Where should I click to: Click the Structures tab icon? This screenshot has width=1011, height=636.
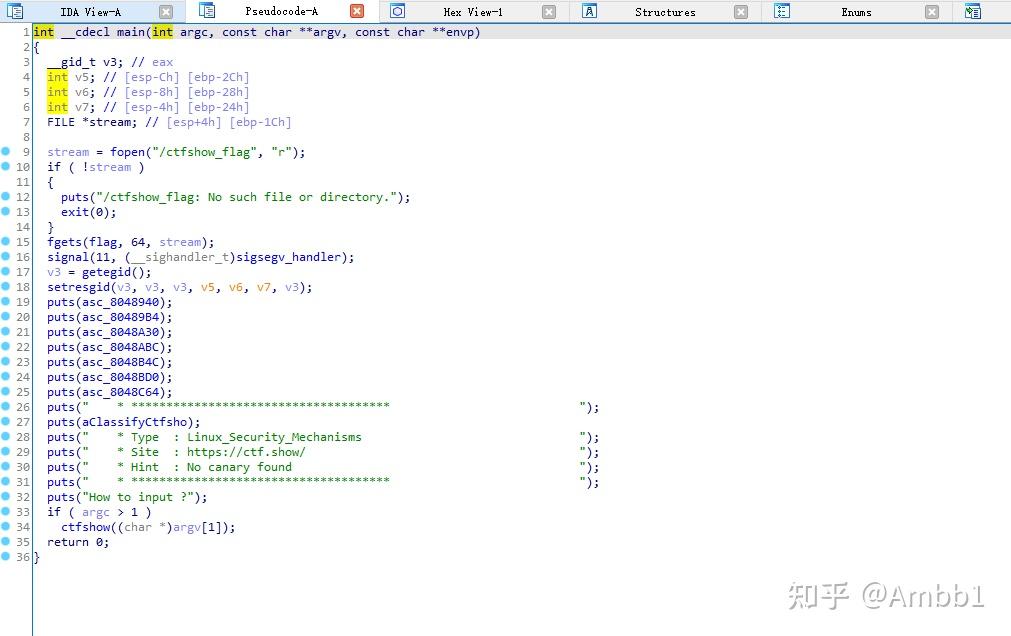pos(590,11)
